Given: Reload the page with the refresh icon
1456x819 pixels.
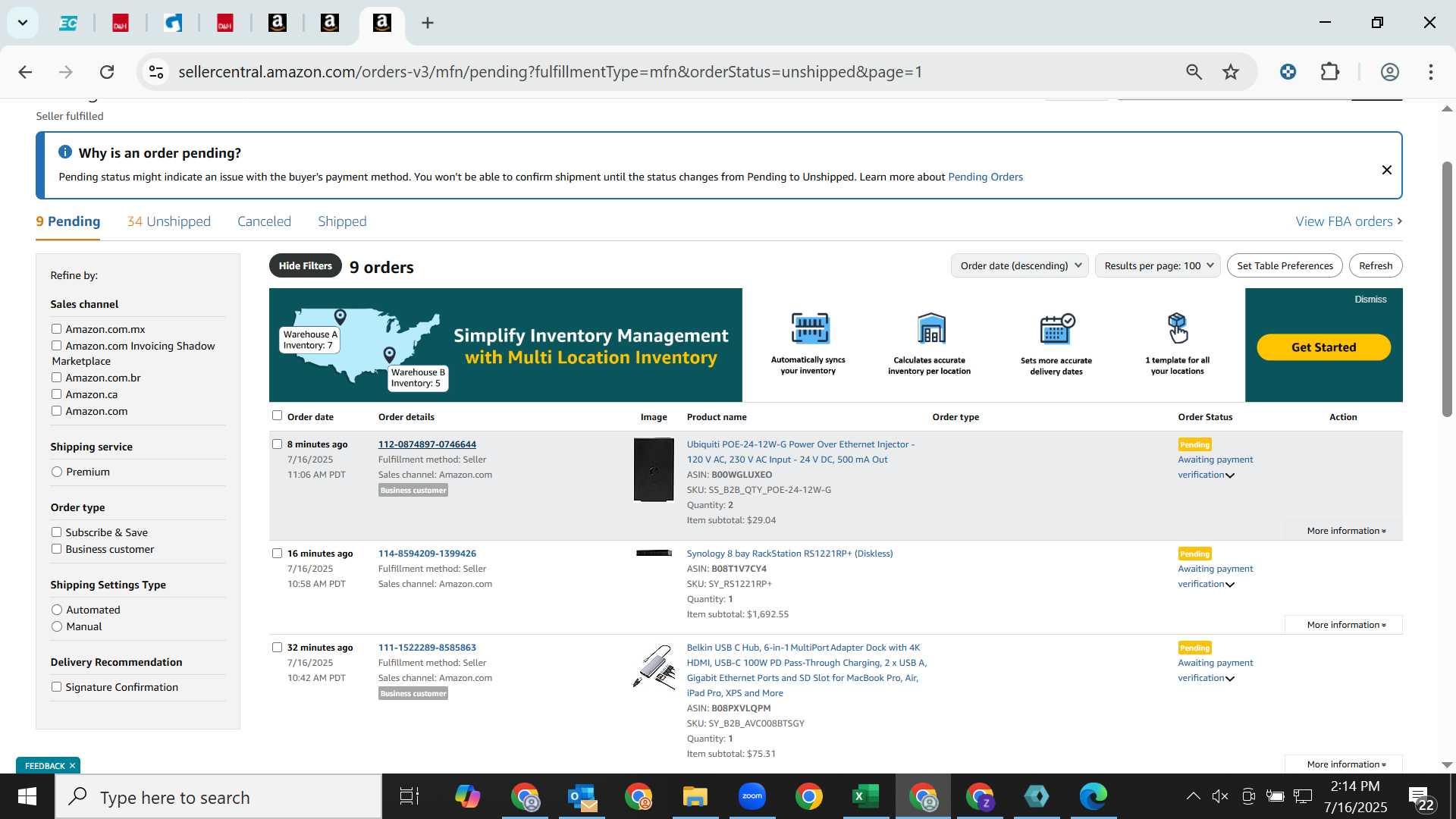Looking at the screenshot, I should coord(107,72).
